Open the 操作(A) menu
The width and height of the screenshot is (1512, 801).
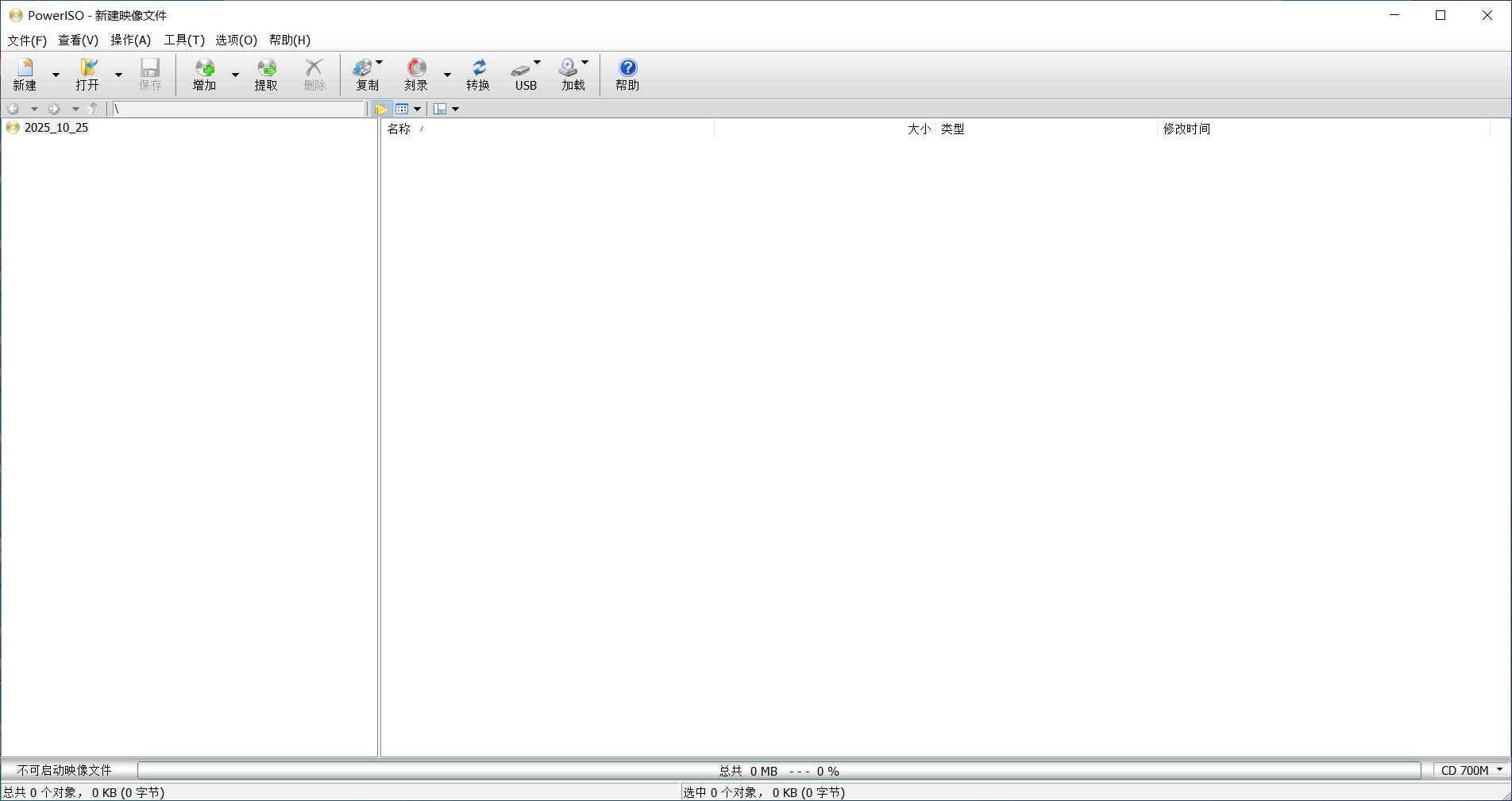pyautogui.click(x=130, y=40)
